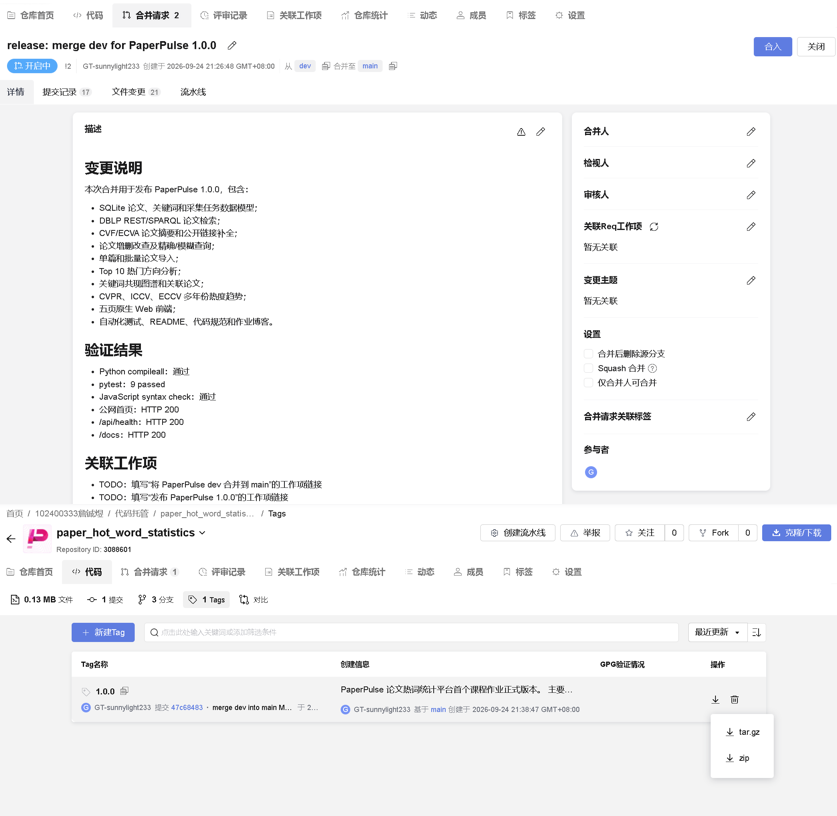The height and width of the screenshot is (816, 837).
Task: Edit the 审核人 assignment
Action: click(x=751, y=195)
